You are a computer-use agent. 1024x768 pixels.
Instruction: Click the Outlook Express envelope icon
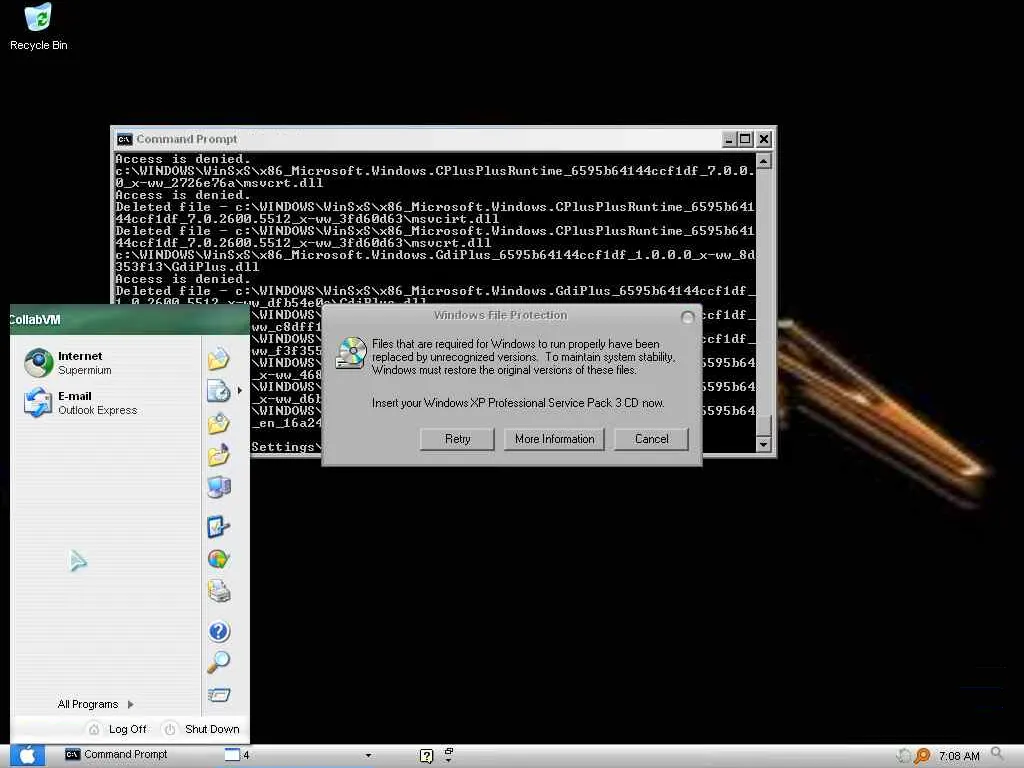[x=38, y=402]
